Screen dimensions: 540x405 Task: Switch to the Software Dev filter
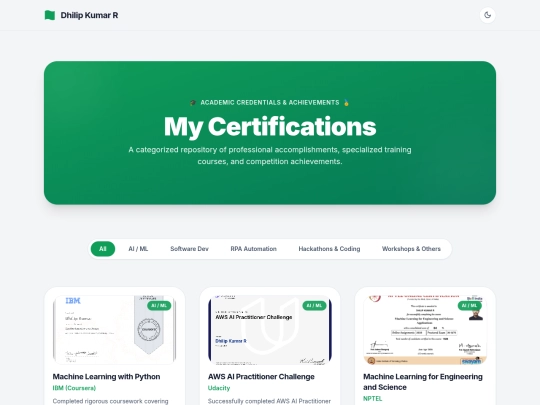[x=189, y=249]
